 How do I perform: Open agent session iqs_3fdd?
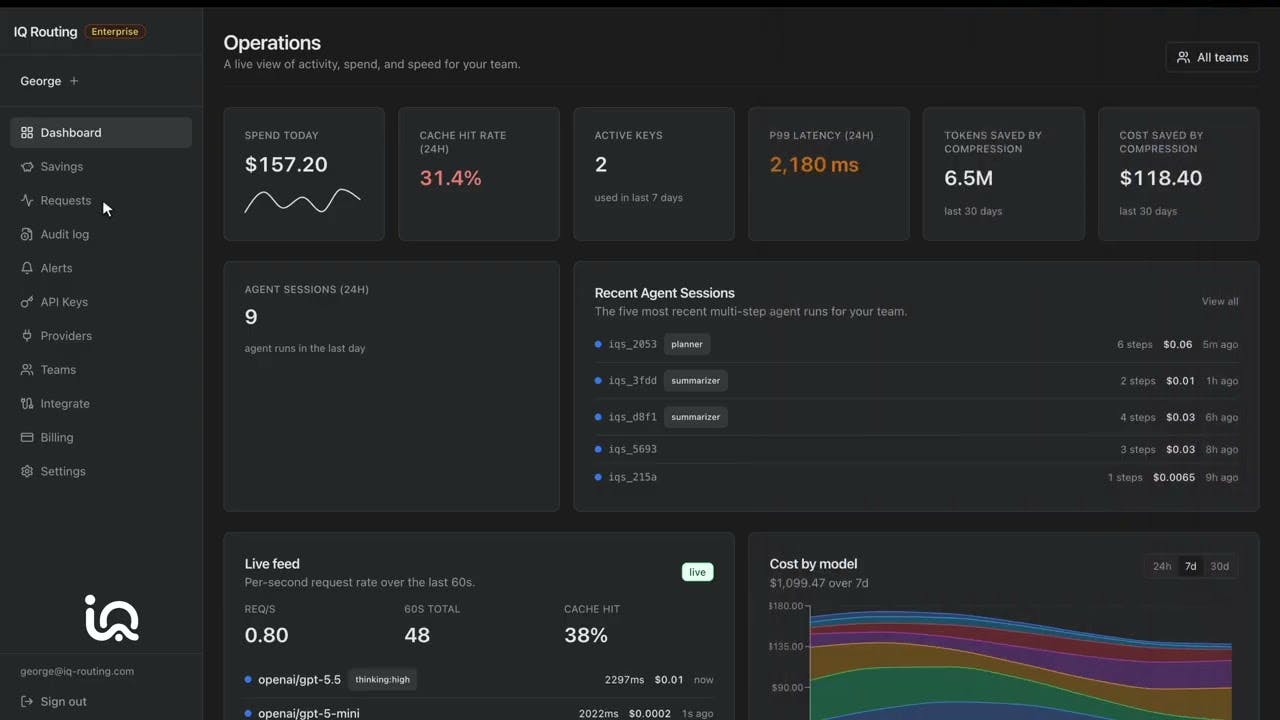click(916, 381)
